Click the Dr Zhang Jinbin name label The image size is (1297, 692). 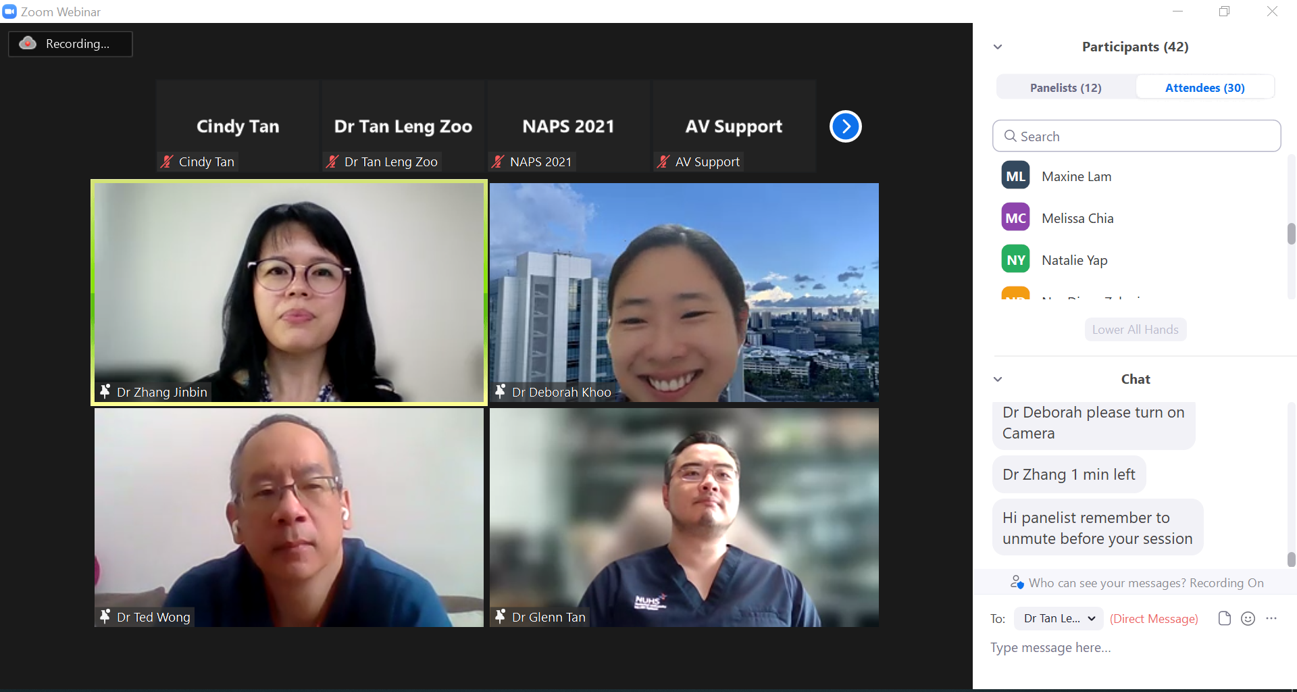[162, 392]
